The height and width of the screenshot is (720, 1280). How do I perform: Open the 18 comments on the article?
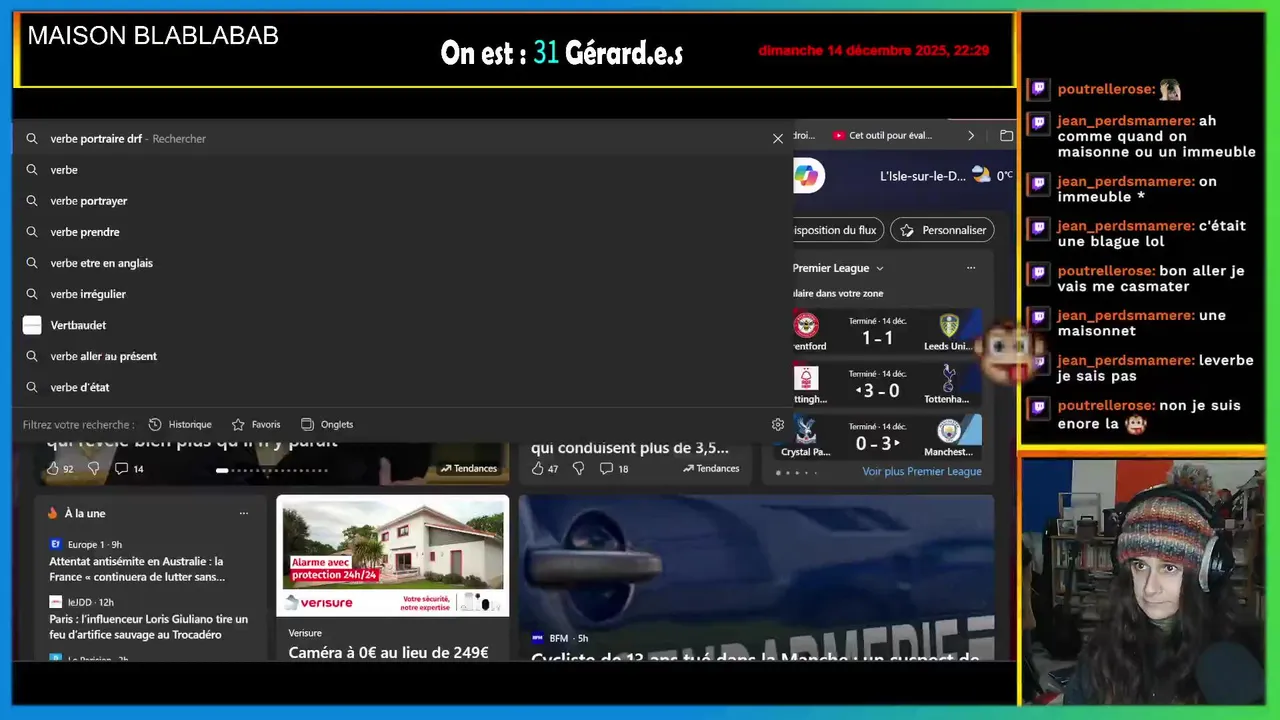point(614,468)
